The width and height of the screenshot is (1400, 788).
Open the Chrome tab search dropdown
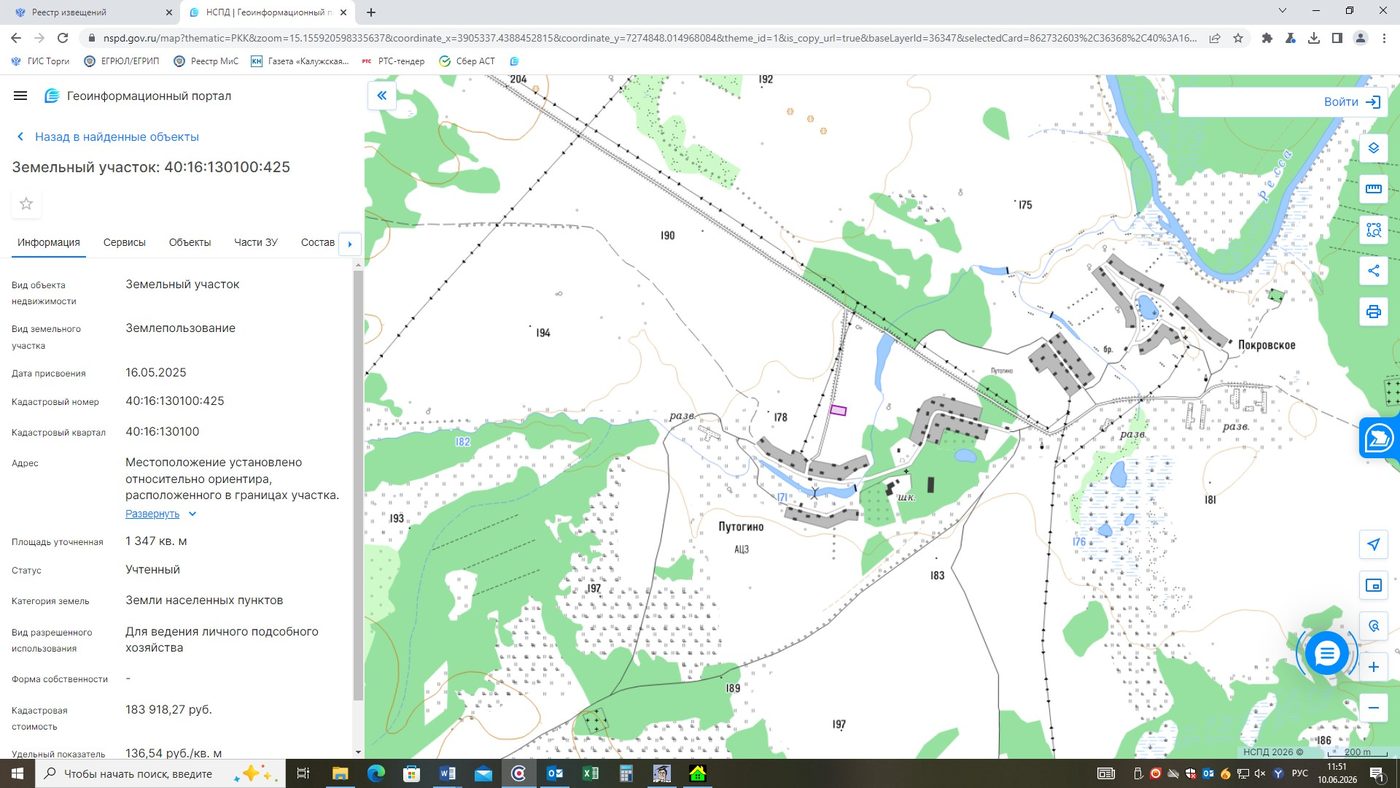point(1283,11)
